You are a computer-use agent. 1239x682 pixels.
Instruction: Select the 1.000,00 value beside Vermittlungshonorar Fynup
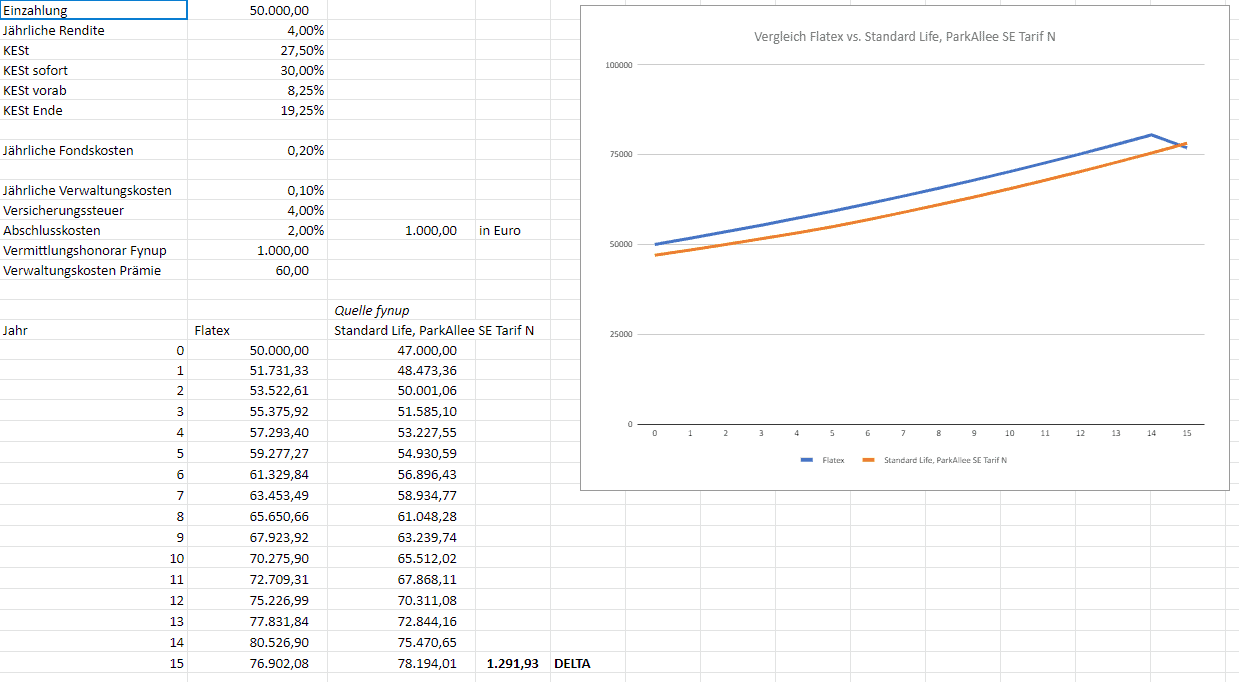tap(257, 250)
